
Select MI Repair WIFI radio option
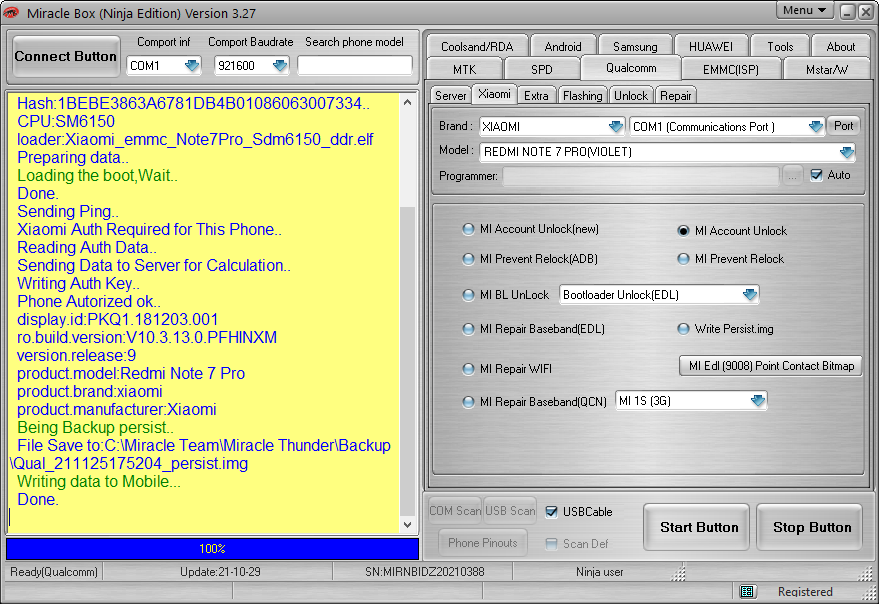[468, 369]
